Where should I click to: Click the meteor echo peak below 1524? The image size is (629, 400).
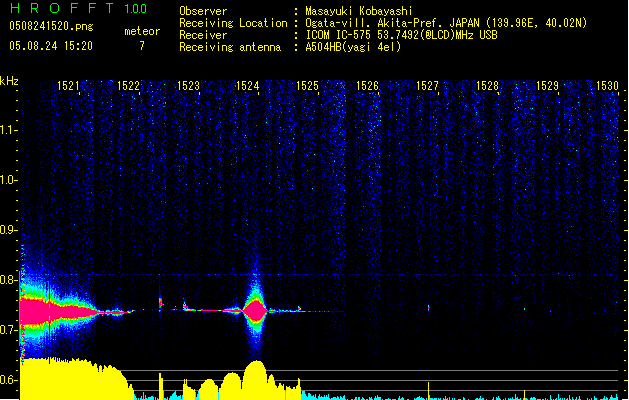(255, 311)
